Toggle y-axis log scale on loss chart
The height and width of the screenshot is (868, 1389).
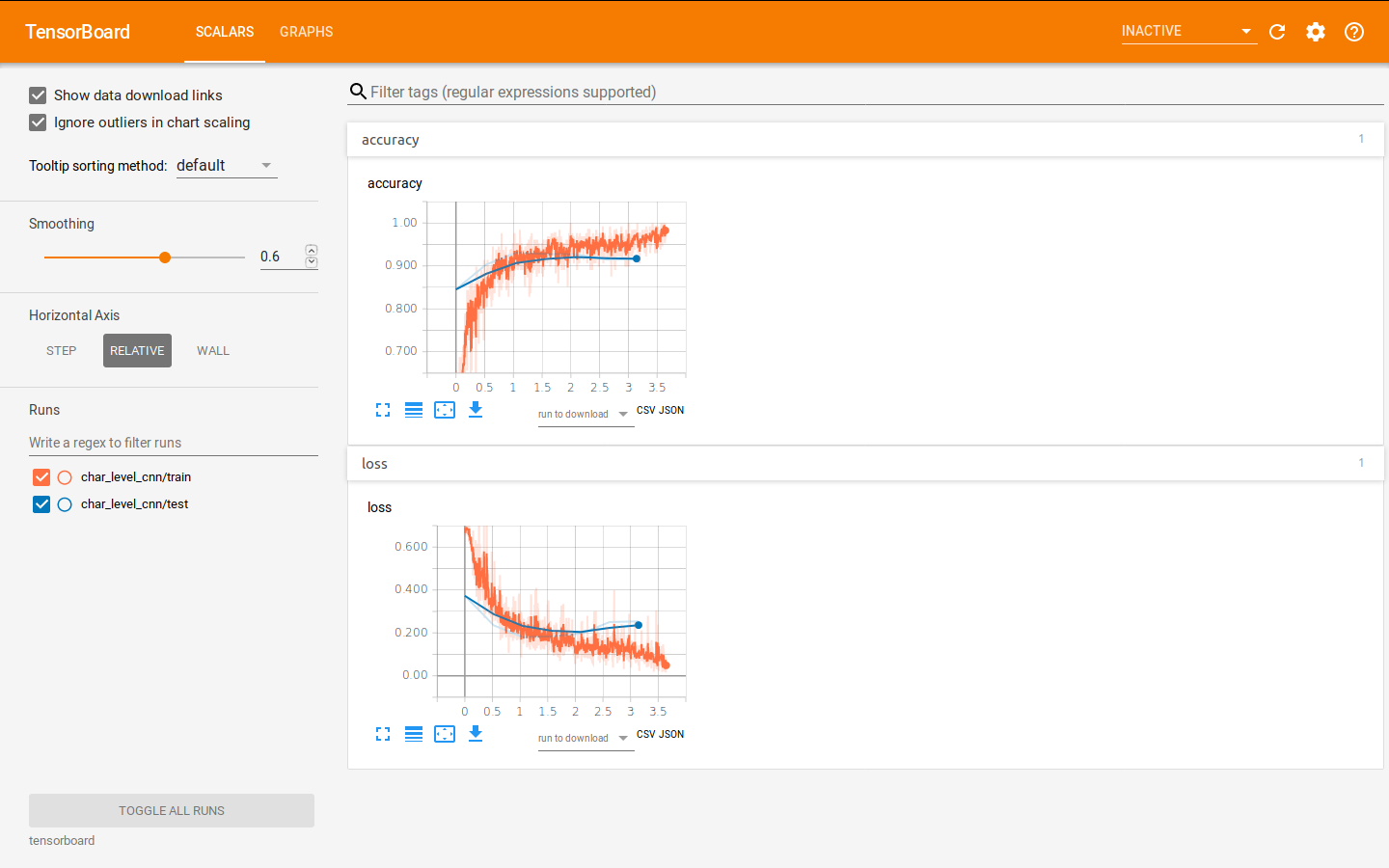pyautogui.click(x=414, y=734)
